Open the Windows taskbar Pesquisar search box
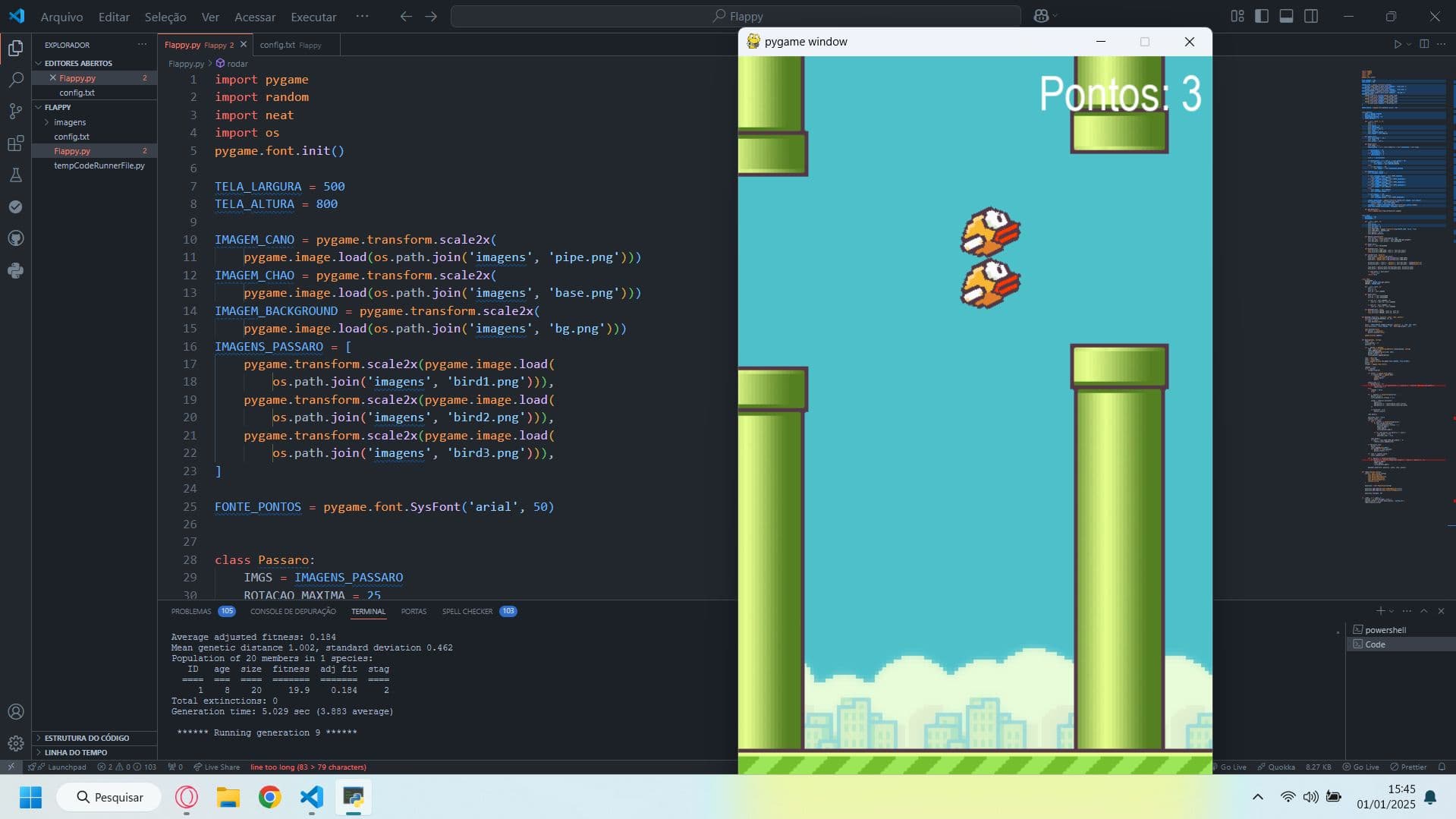Viewport: 1456px width, 819px height. click(x=109, y=797)
